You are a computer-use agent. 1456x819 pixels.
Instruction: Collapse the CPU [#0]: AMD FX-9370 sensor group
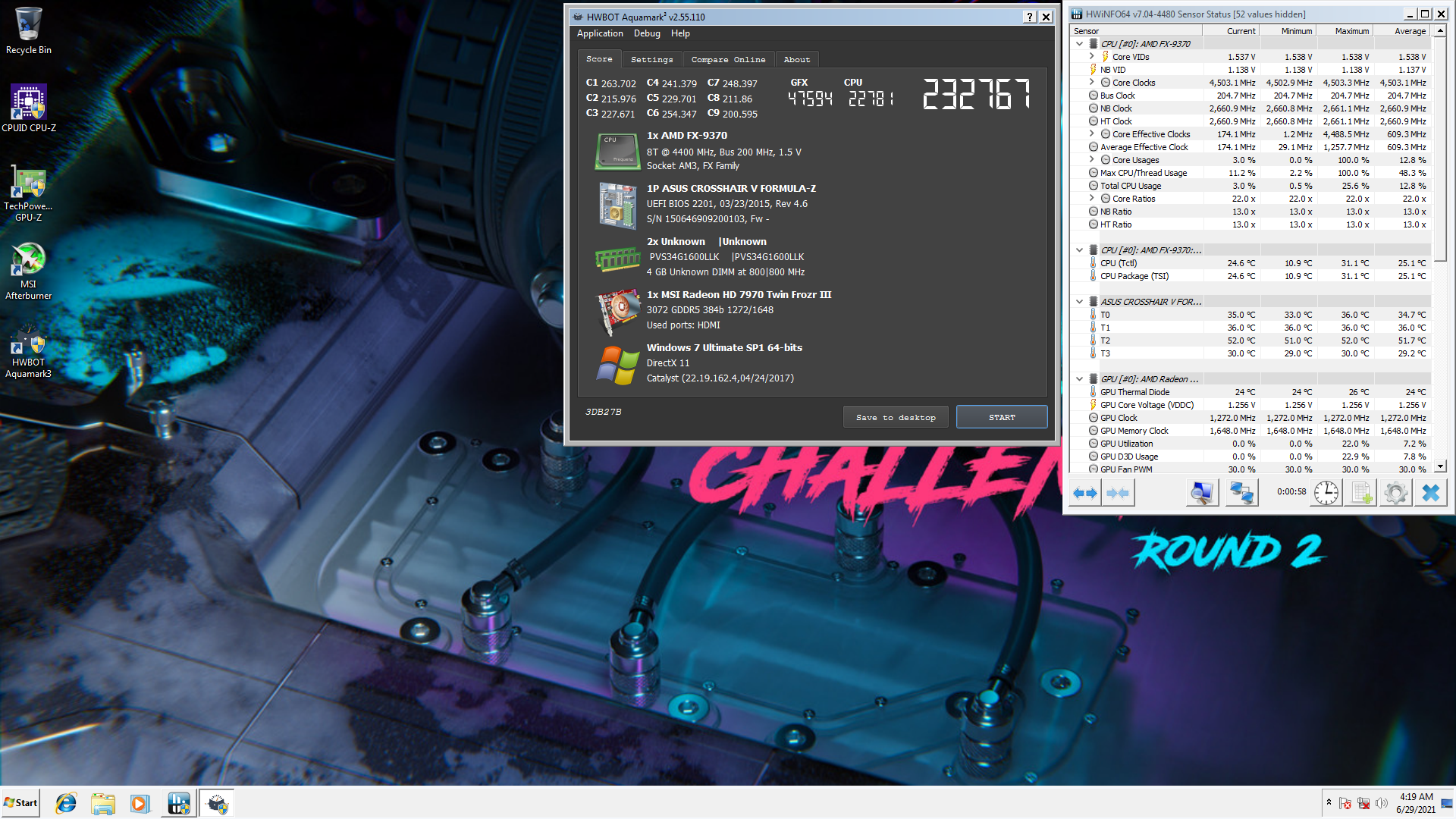click(x=1079, y=44)
